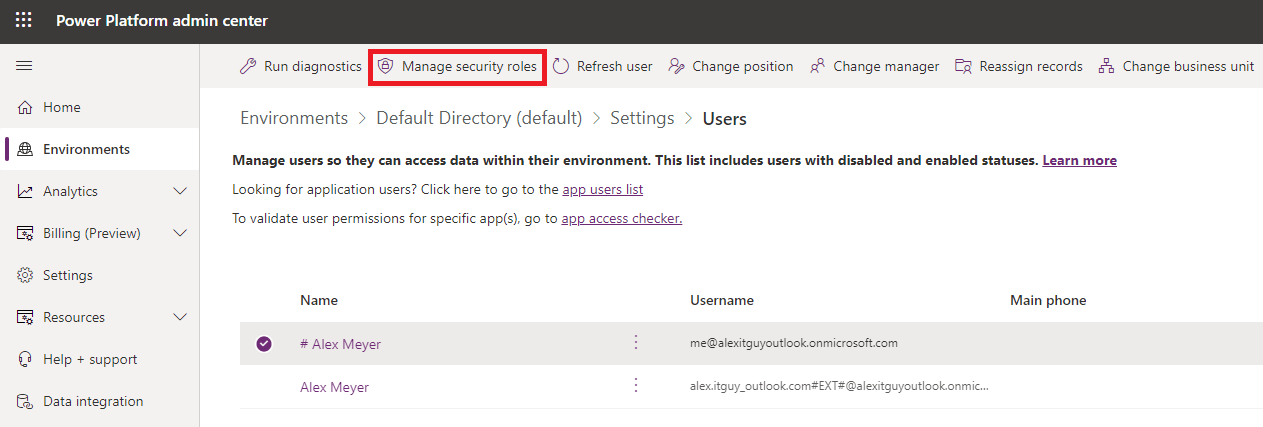Open Analytics in the sidebar
This screenshot has height=427, width=1263.
tap(70, 191)
